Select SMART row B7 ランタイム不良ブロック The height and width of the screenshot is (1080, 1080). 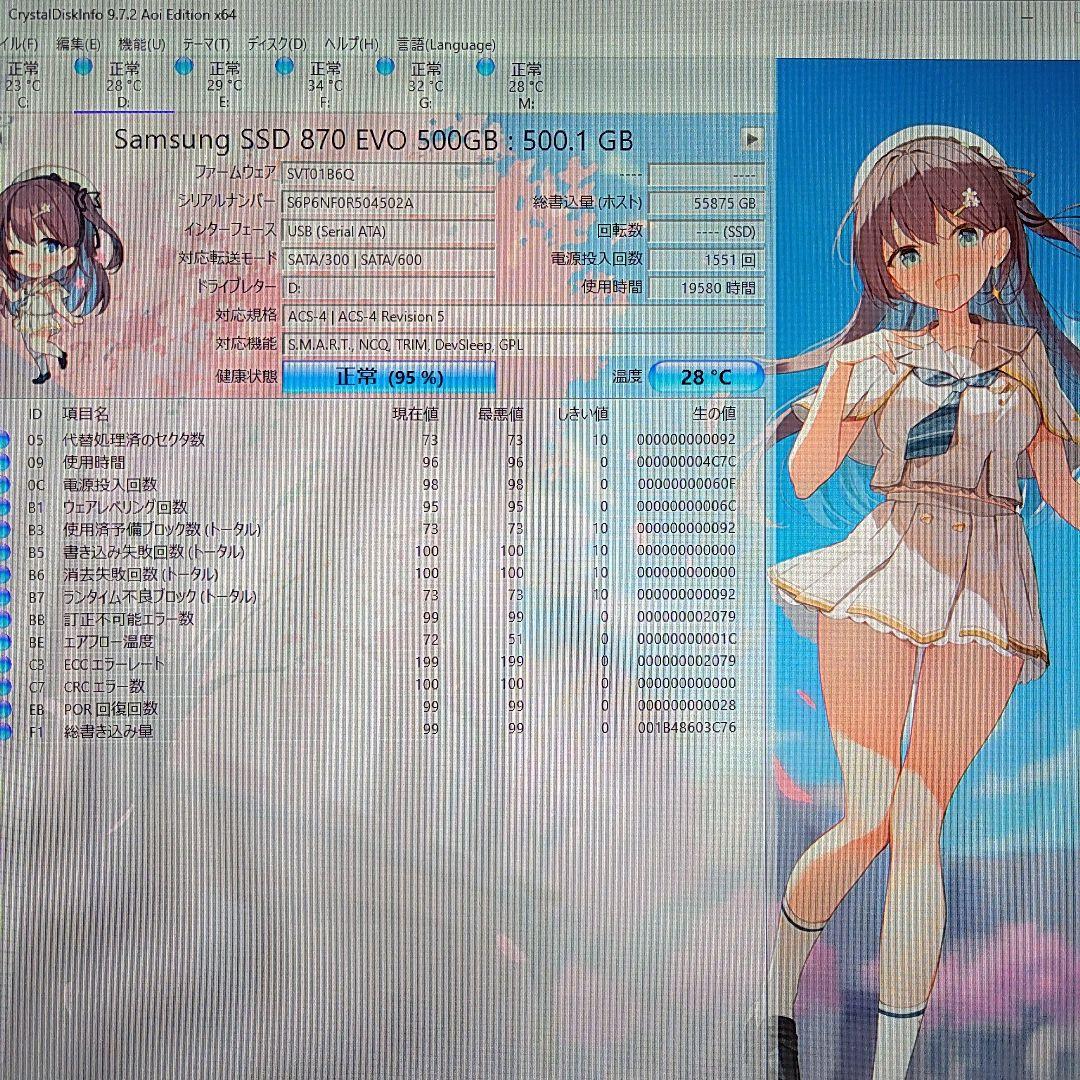[x=382, y=595]
